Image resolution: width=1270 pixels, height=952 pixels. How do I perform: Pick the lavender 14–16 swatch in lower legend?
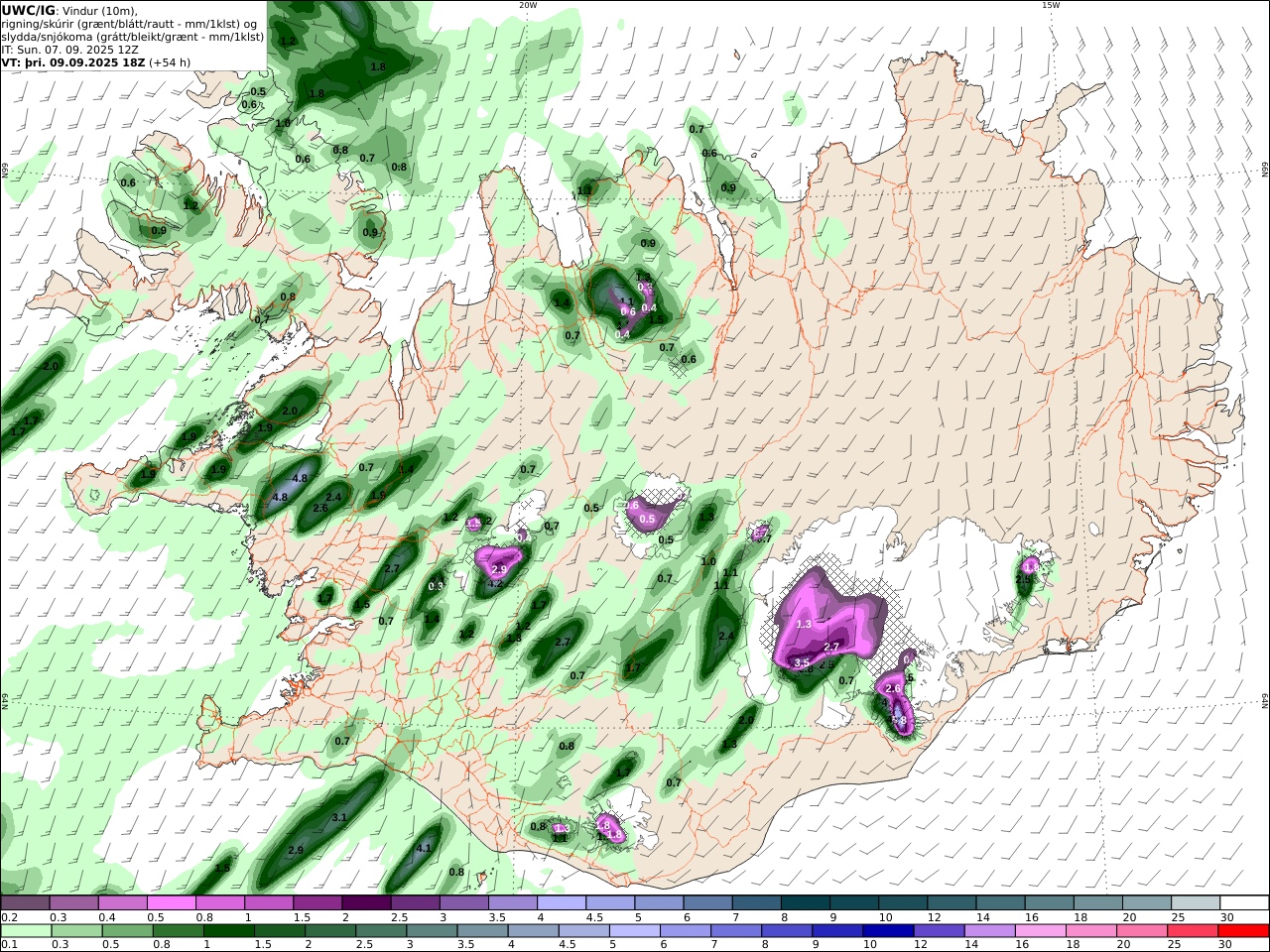point(988,930)
